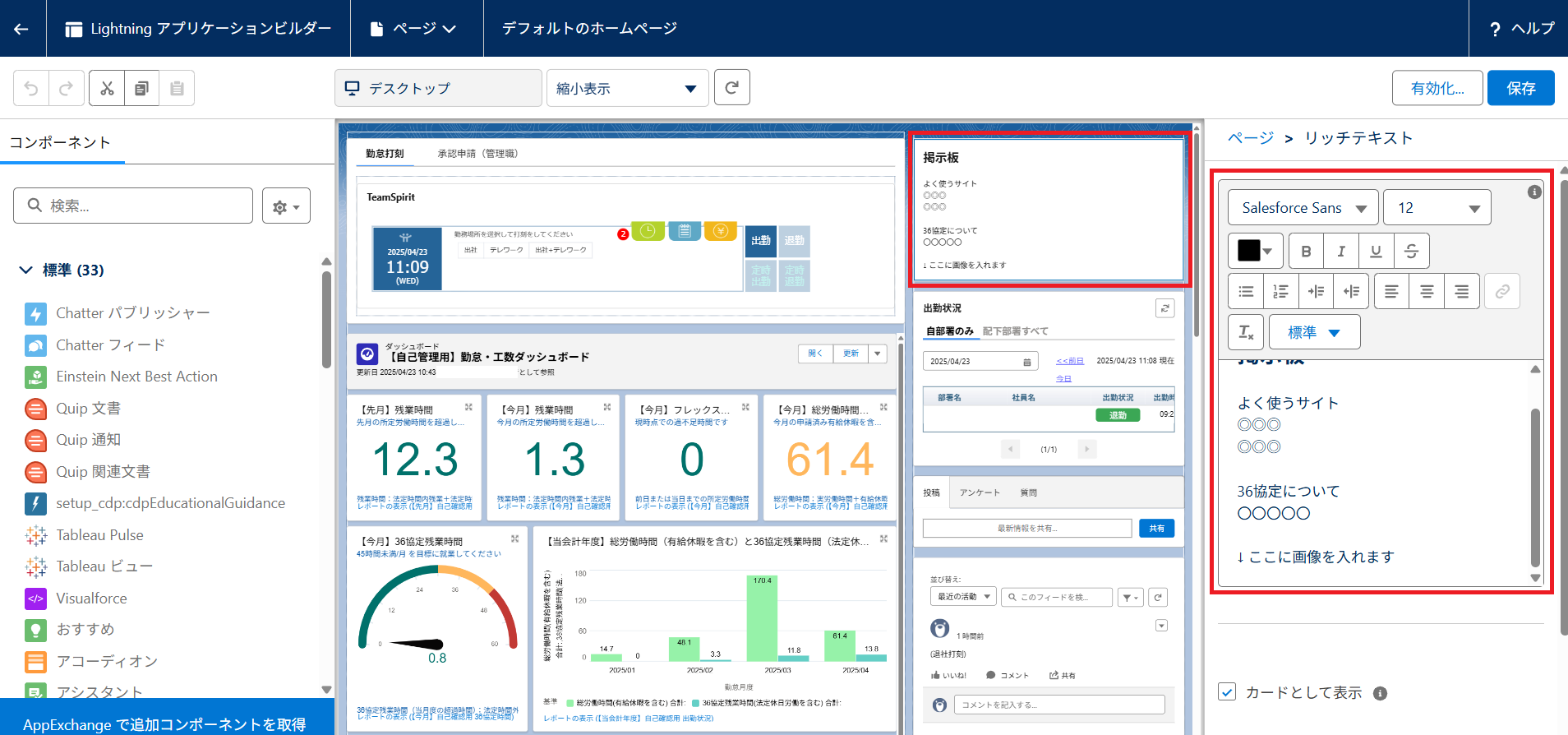Switch to the アンケート tab

click(980, 493)
